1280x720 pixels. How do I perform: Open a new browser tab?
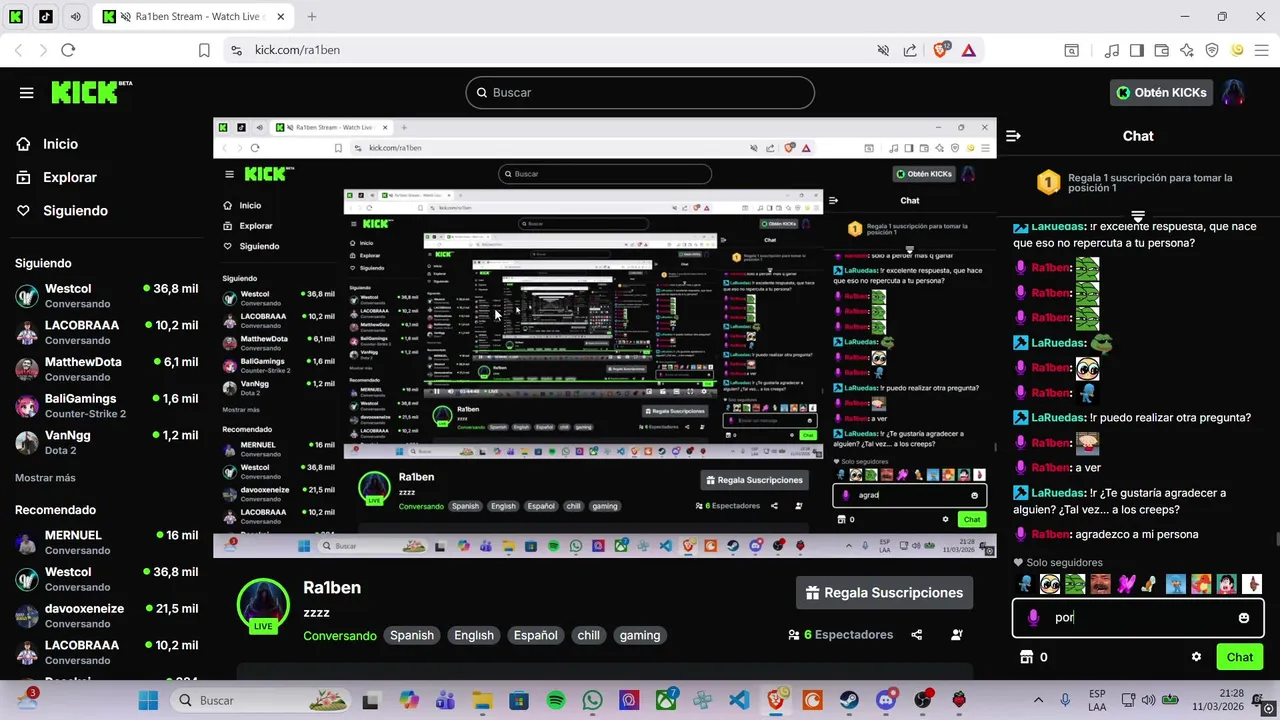(312, 17)
